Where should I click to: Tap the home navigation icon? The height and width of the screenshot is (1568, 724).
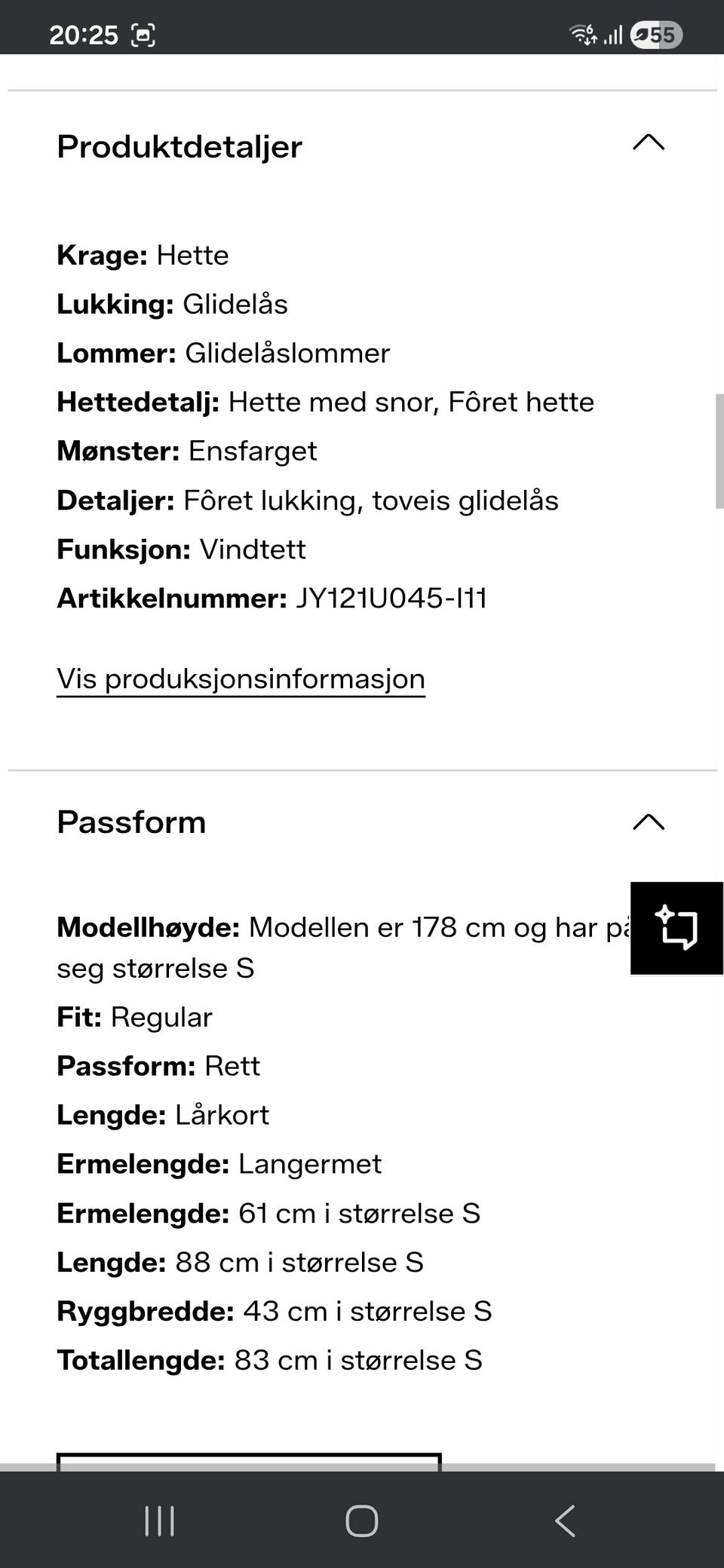point(362,1521)
